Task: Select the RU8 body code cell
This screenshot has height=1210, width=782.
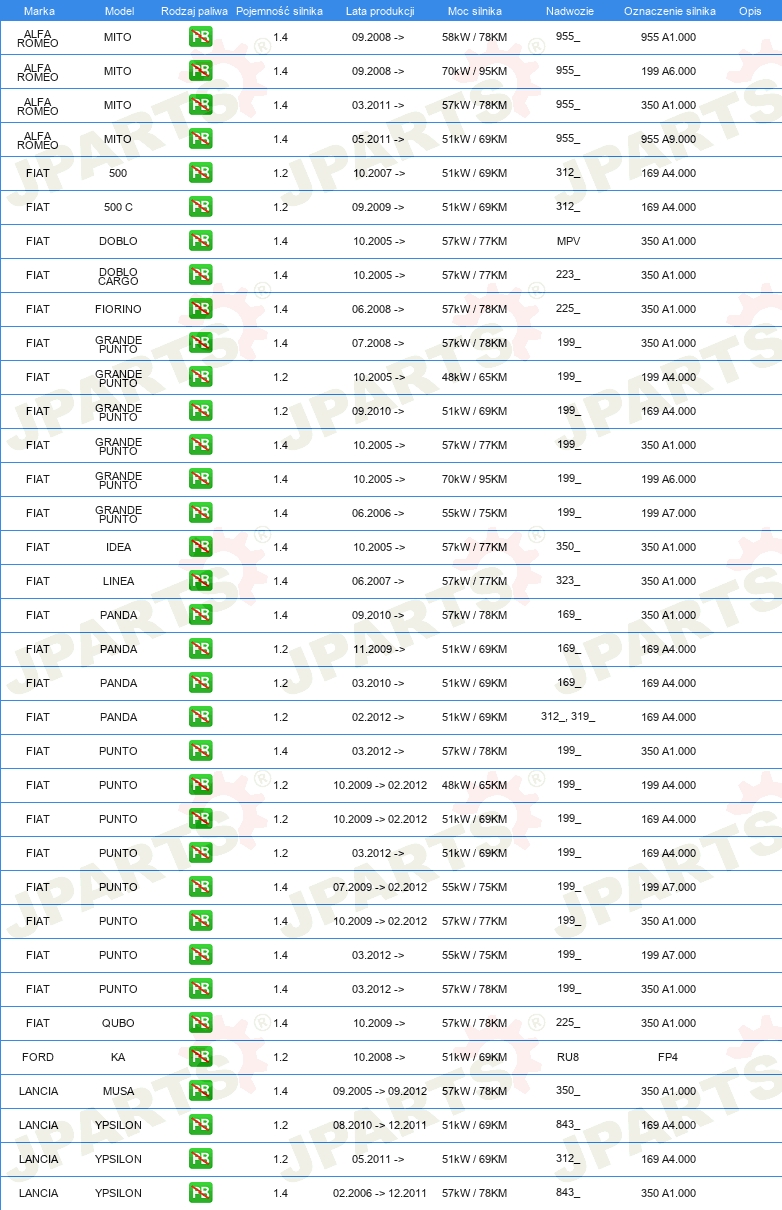Action: [x=568, y=1057]
